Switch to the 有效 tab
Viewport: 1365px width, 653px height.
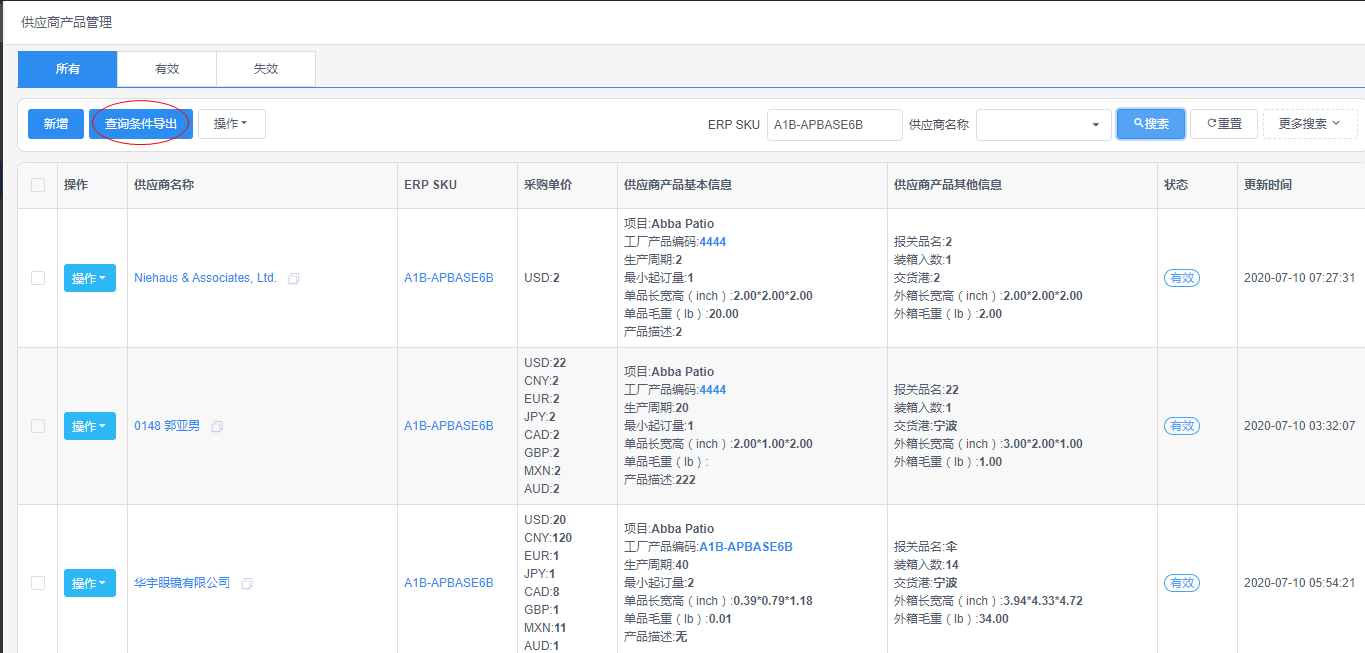click(167, 69)
